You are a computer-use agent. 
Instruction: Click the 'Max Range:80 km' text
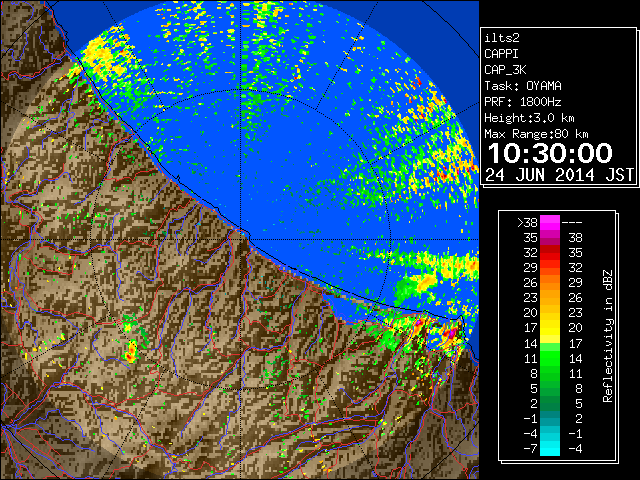click(x=536, y=134)
